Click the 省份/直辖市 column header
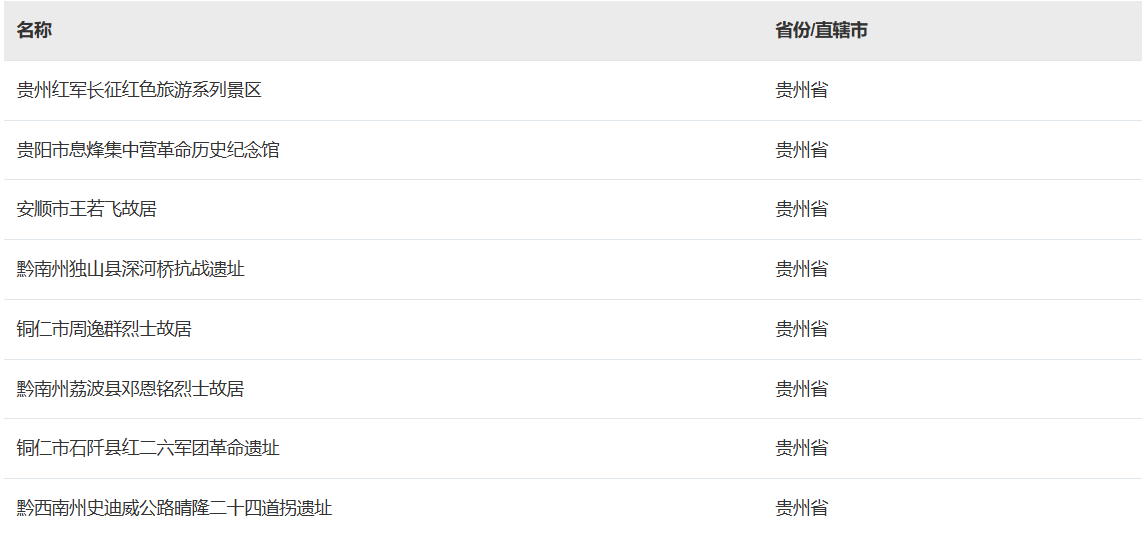Image resolution: width=1146 pixels, height=538 pixels. click(x=821, y=31)
